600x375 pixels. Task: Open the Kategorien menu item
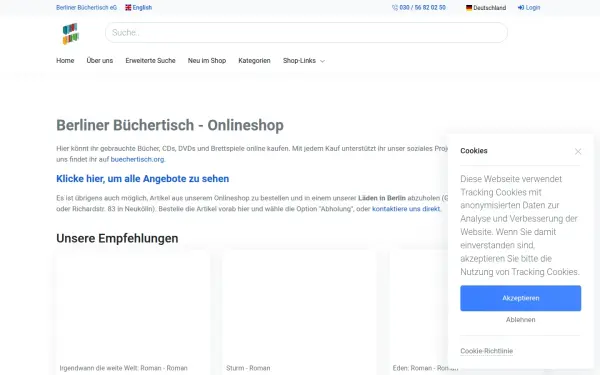(254, 60)
